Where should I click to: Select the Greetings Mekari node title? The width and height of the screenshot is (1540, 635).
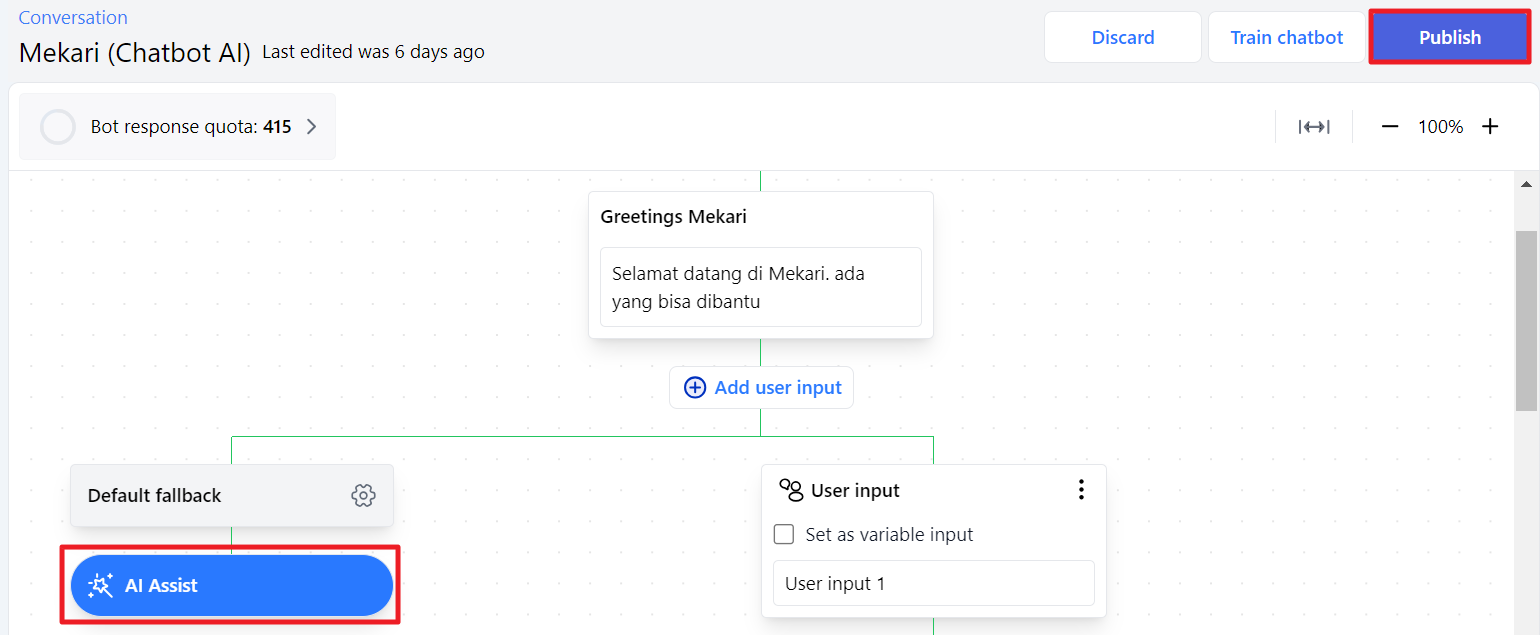[x=673, y=216]
